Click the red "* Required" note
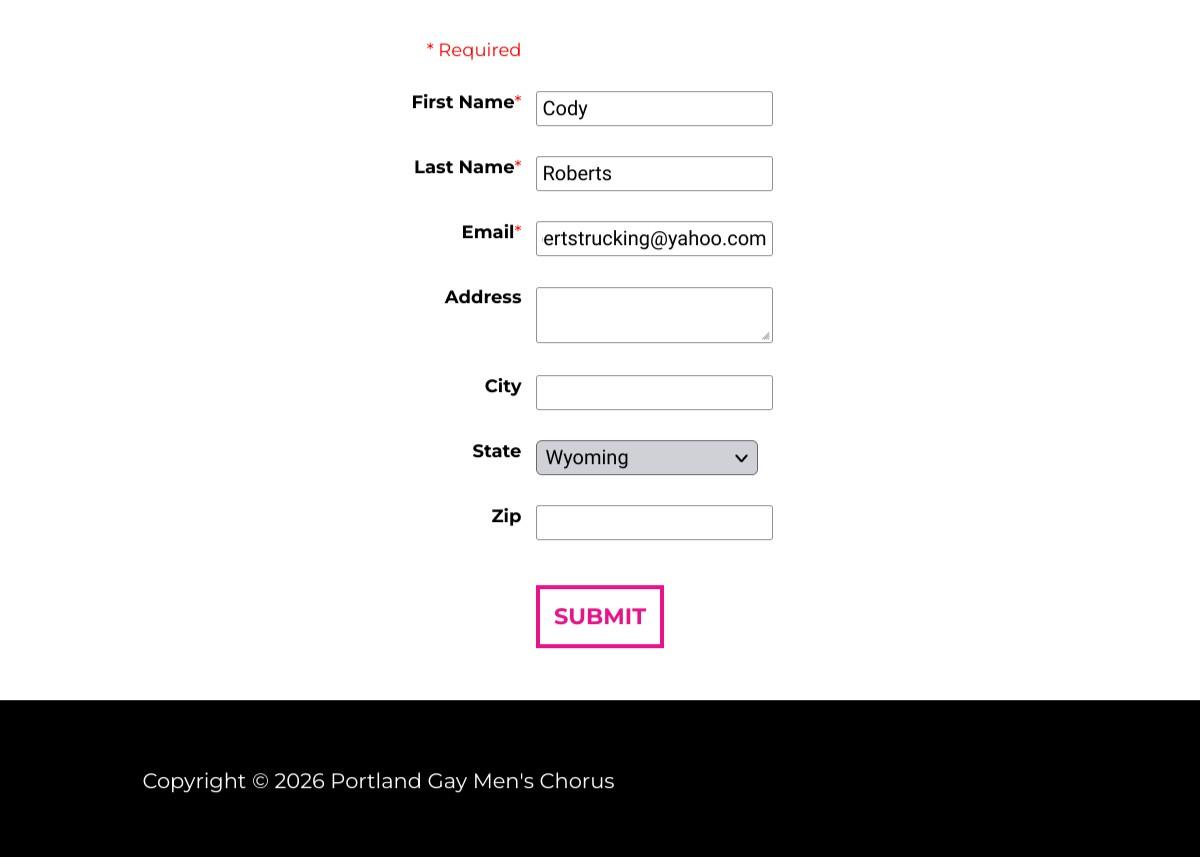The width and height of the screenshot is (1200, 857). click(474, 50)
